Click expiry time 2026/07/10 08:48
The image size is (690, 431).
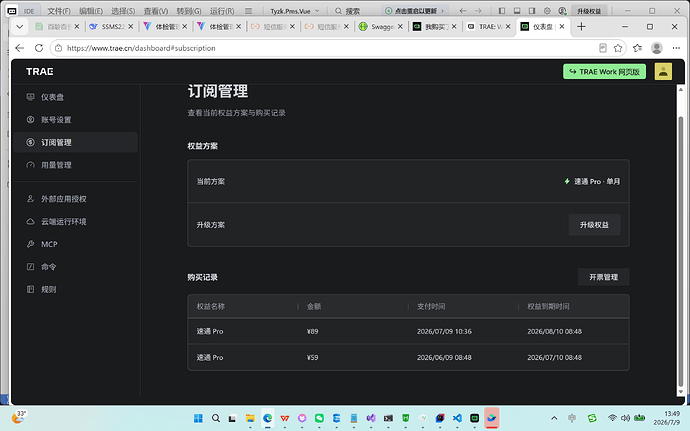(x=554, y=357)
